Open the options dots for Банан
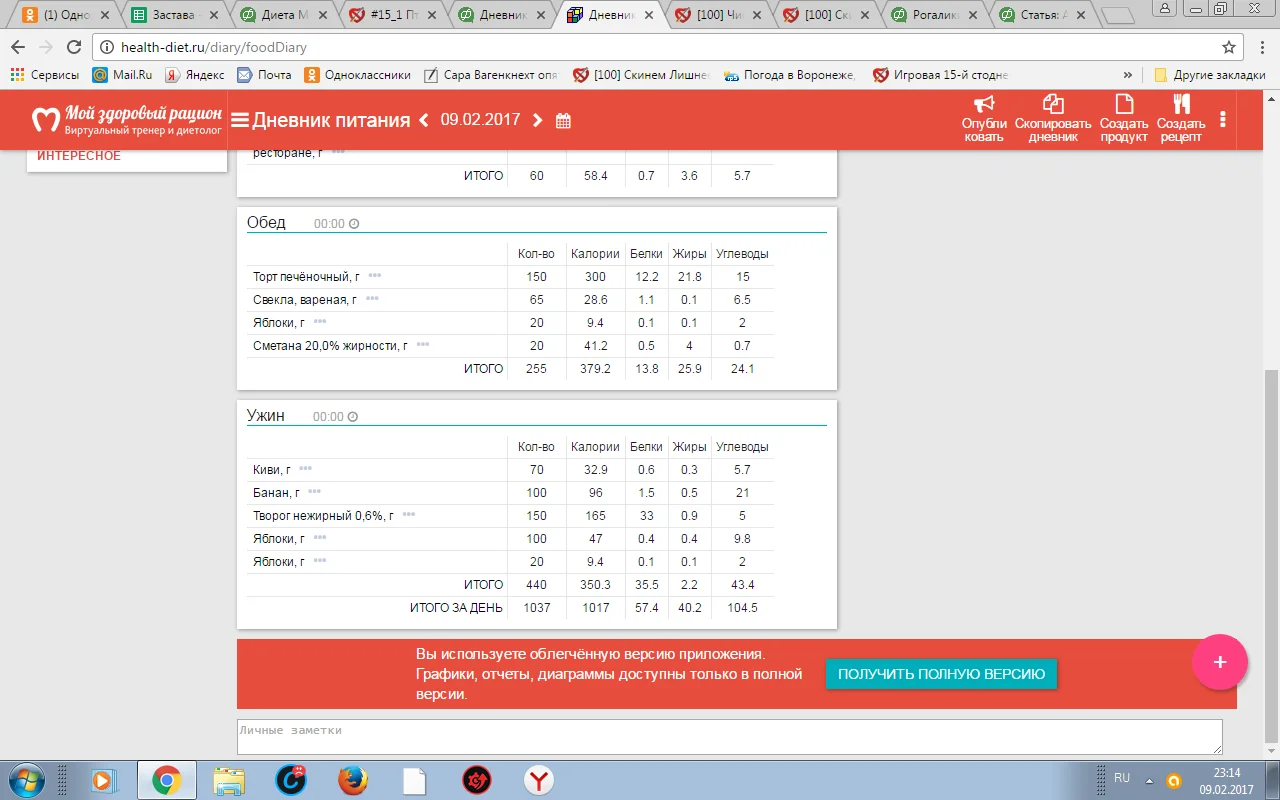Image resolution: width=1280 pixels, height=800 pixels. coord(315,492)
